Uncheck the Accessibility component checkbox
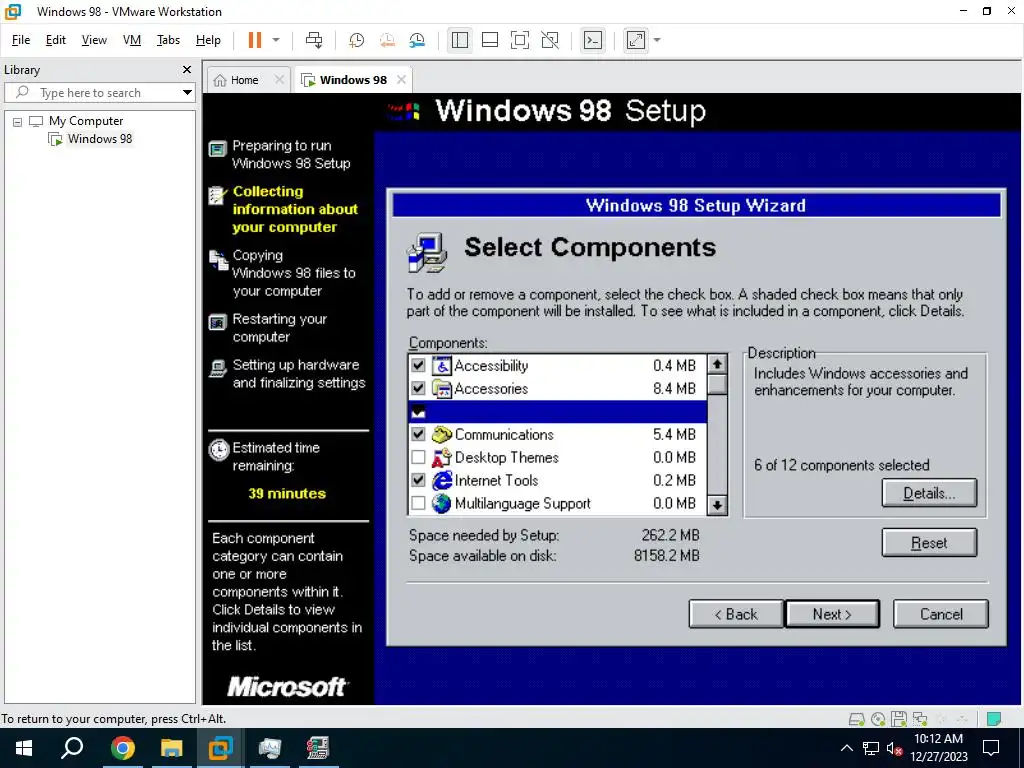Image resolution: width=1024 pixels, height=768 pixels. [419, 365]
